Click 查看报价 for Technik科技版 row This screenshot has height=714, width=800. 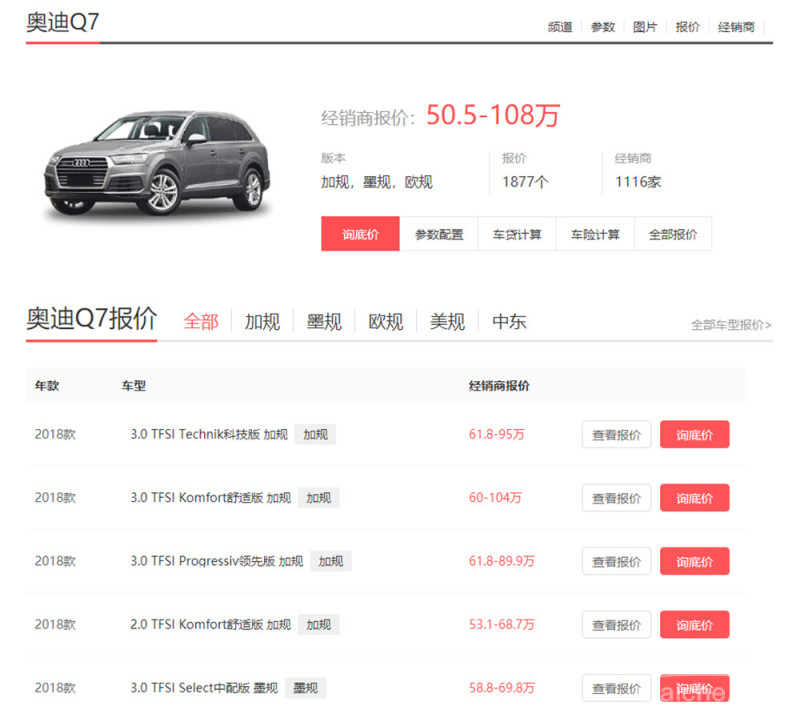click(616, 435)
